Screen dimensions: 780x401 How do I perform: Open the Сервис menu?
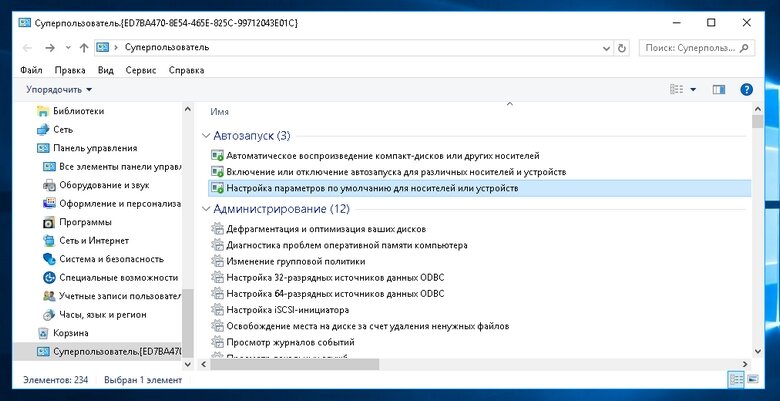coord(141,70)
